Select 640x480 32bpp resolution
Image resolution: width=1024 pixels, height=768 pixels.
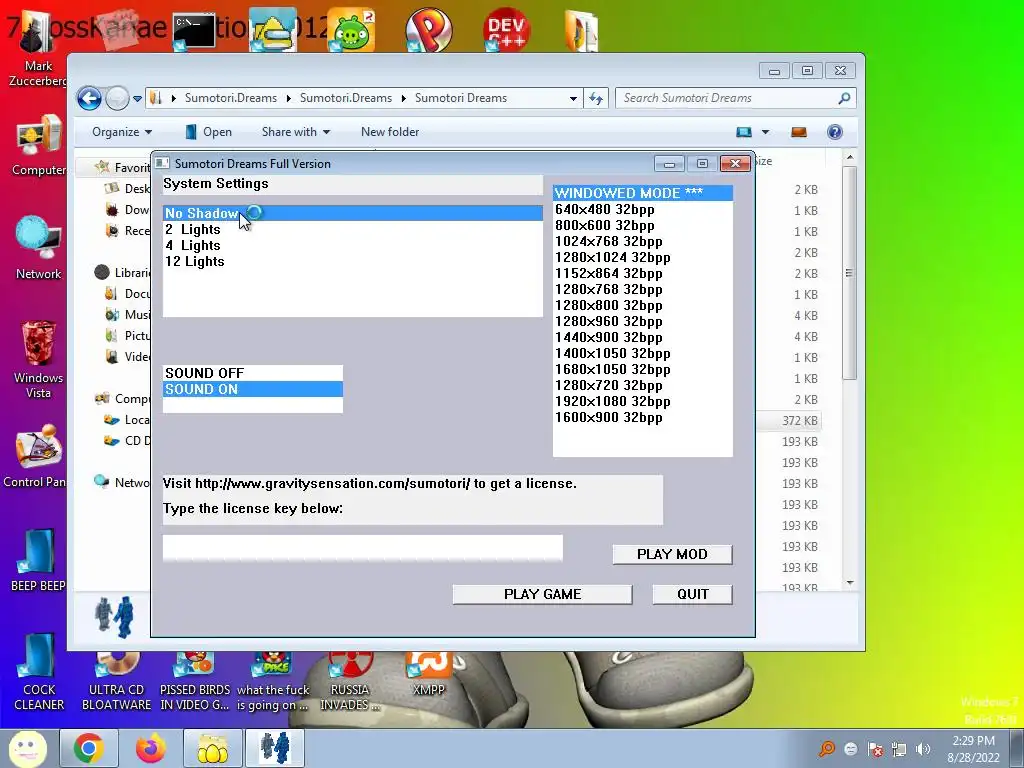pyautogui.click(x=643, y=210)
